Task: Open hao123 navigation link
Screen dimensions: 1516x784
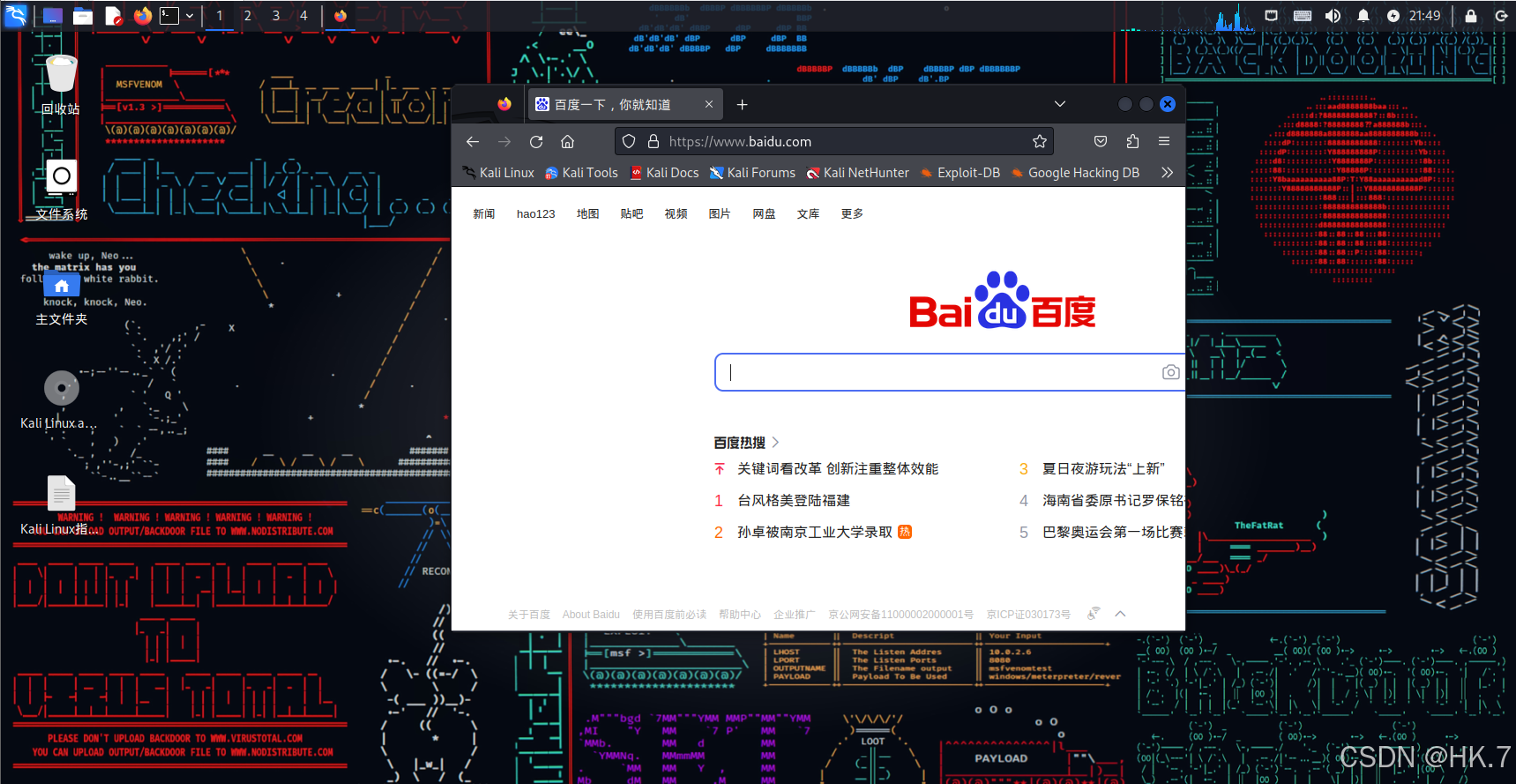Action: point(536,214)
